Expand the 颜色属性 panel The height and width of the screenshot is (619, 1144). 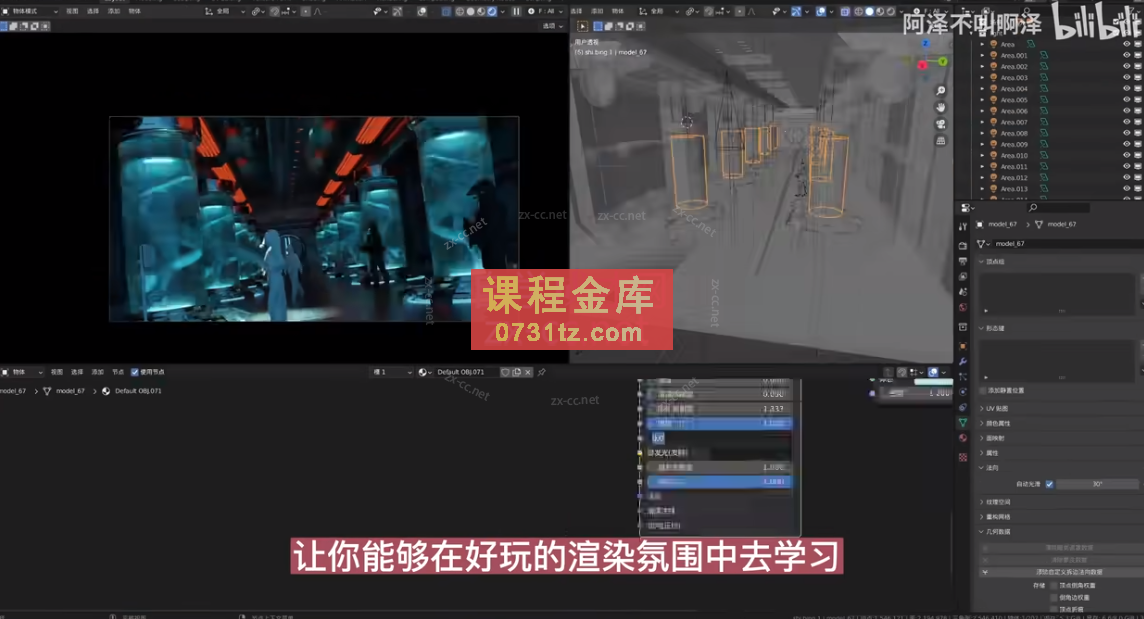point(982,423)
